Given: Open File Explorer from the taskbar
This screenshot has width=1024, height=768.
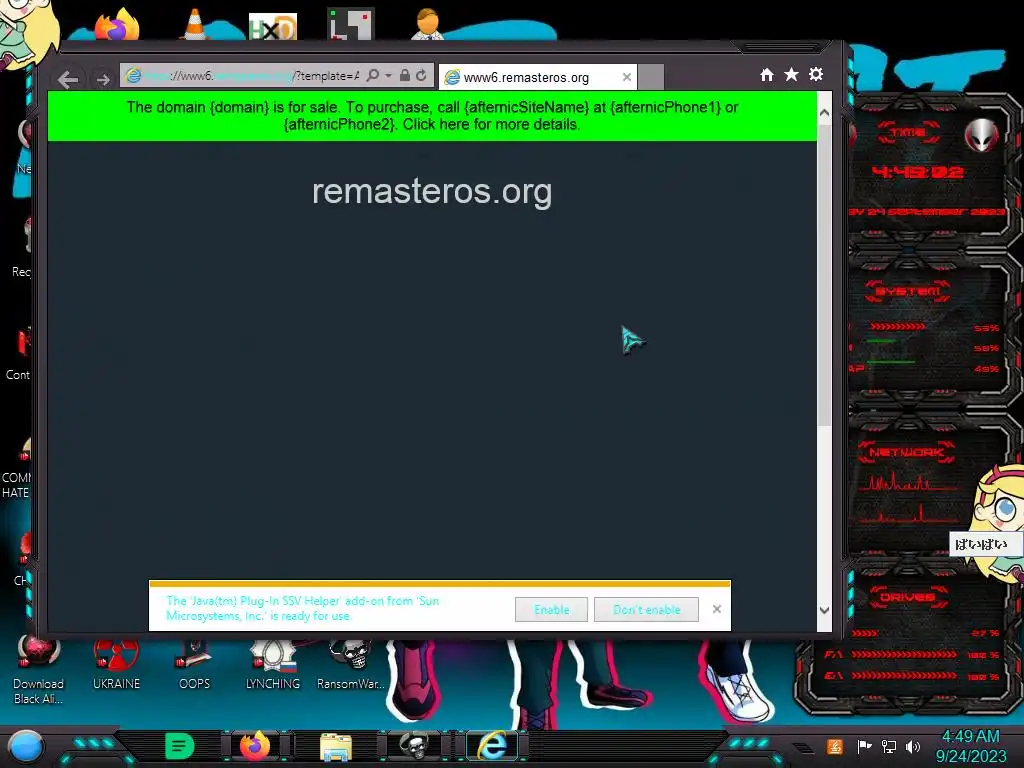Looking at the screenshot, I should point(336,747).
